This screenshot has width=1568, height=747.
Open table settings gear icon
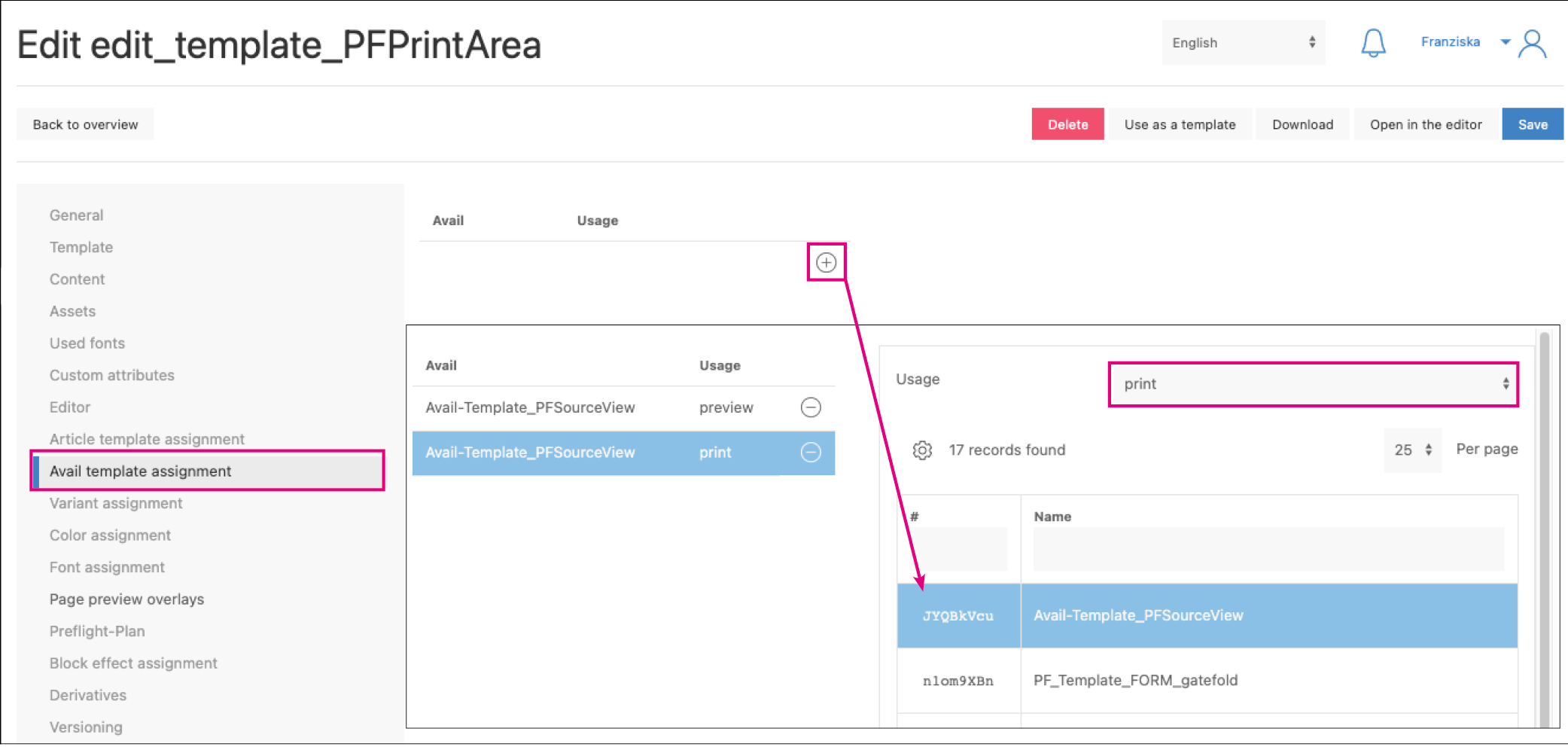(922, 450)
